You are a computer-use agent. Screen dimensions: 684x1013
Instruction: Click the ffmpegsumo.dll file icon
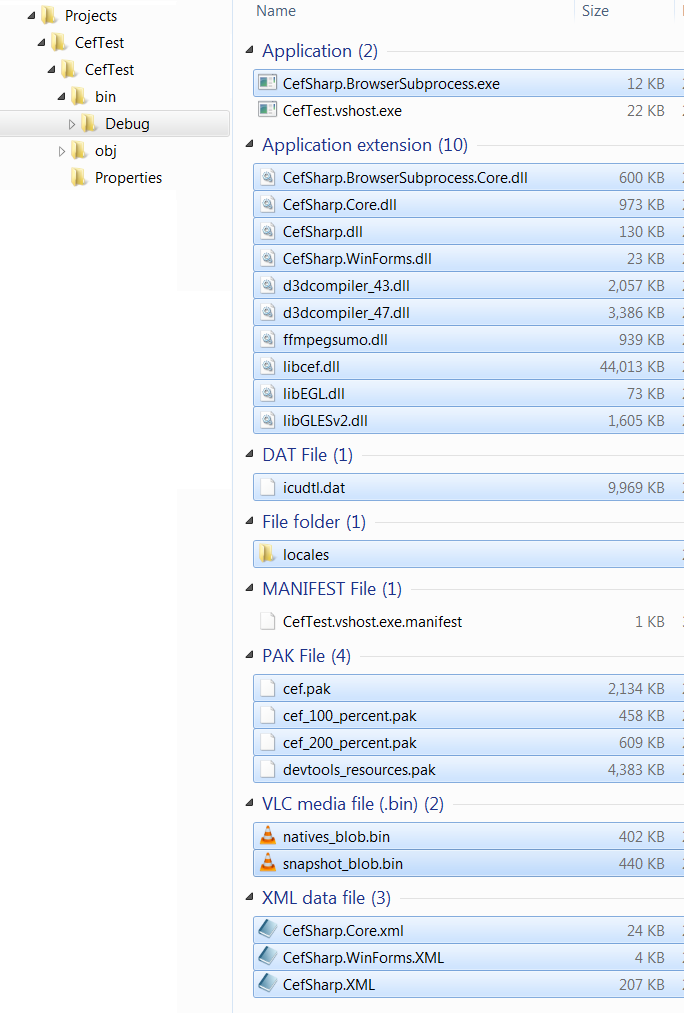coord(267,340)
